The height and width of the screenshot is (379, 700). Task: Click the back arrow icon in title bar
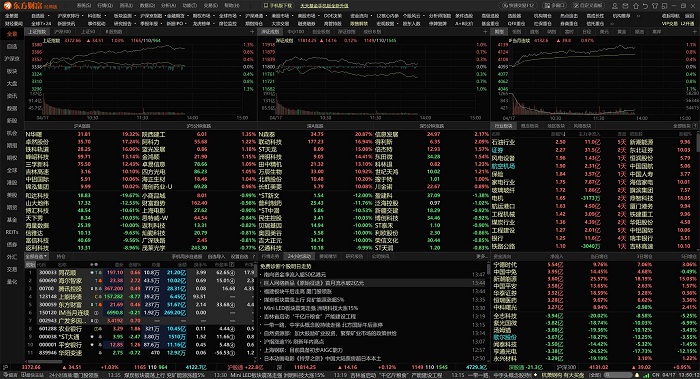[x=645, y=6]
